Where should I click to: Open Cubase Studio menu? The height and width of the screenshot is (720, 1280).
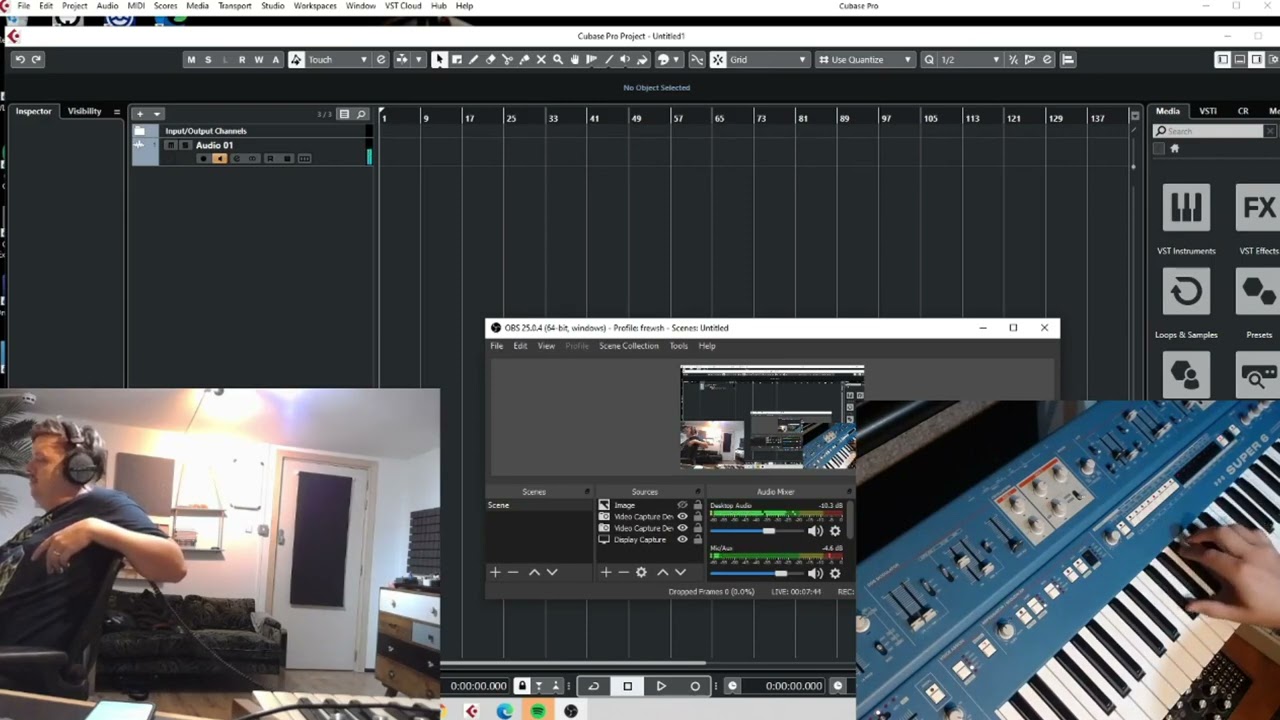point(272,6)
